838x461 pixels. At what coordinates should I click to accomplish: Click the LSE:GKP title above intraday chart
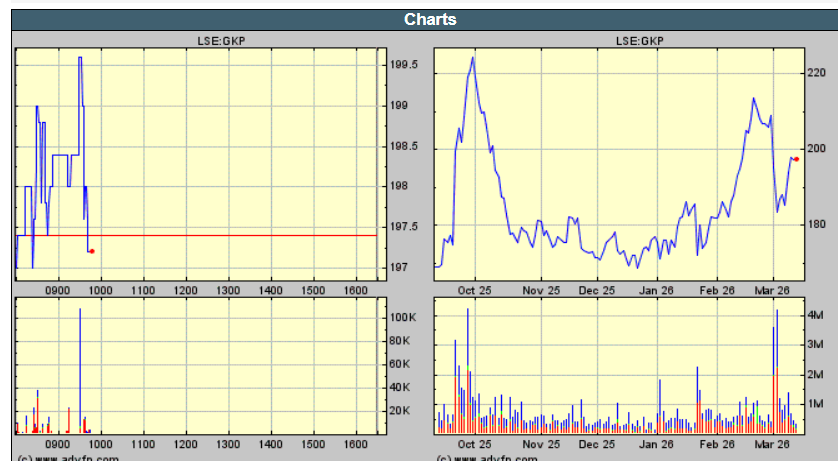[x=221, y=41]
